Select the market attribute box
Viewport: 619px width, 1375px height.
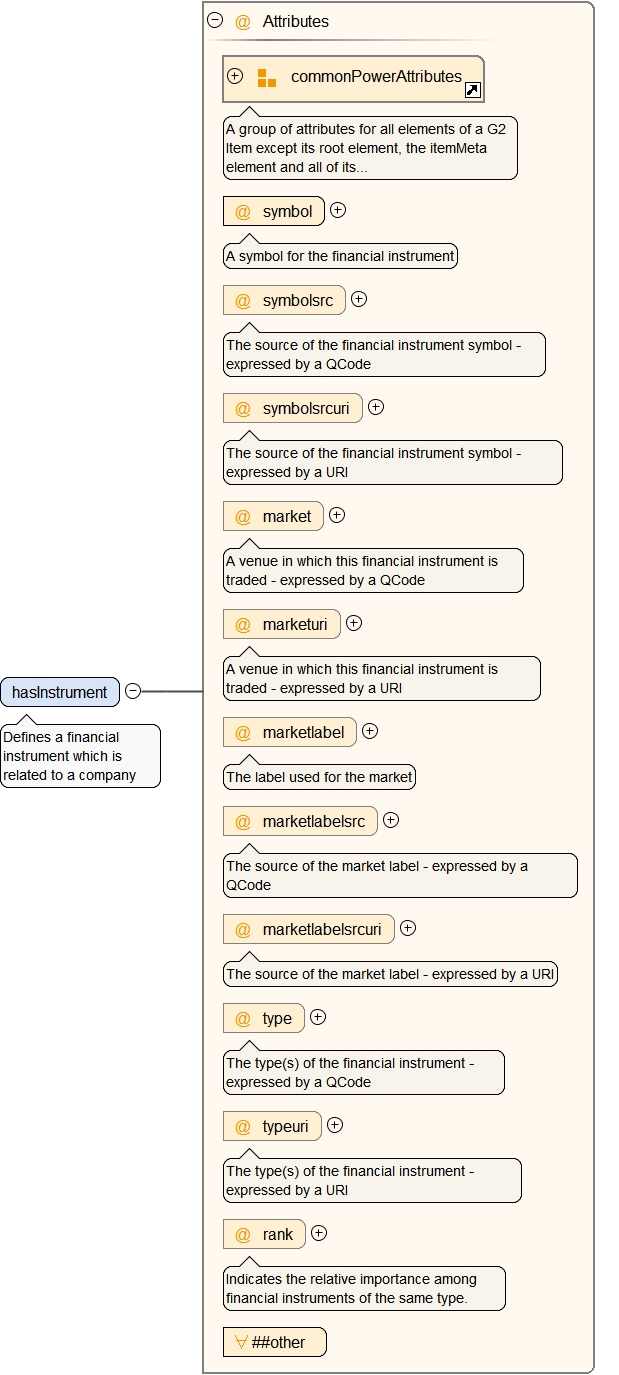274,516
